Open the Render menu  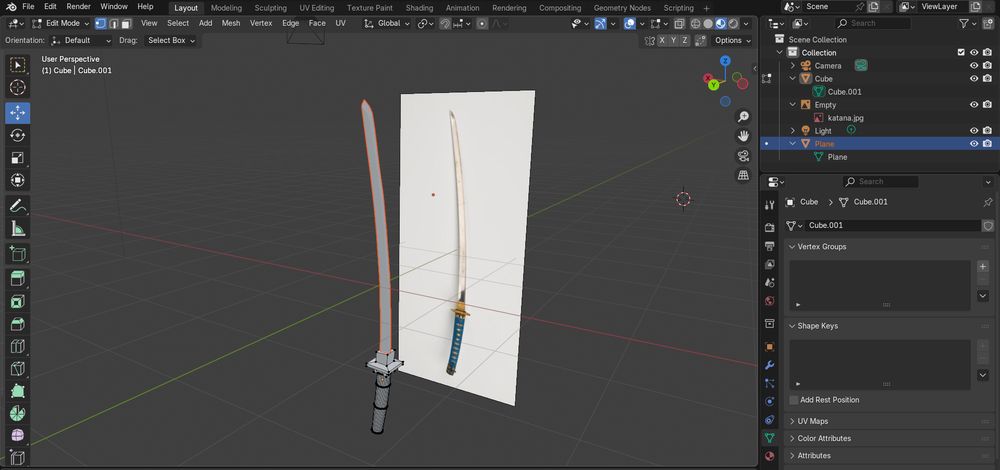pyautogui.click(x=78, y=7)
